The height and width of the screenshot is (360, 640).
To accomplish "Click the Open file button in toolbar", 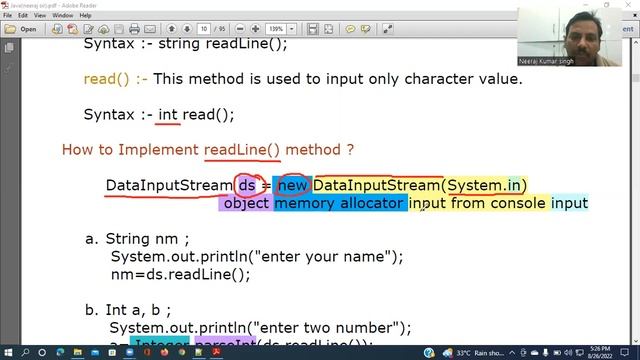I will point(21,29).
